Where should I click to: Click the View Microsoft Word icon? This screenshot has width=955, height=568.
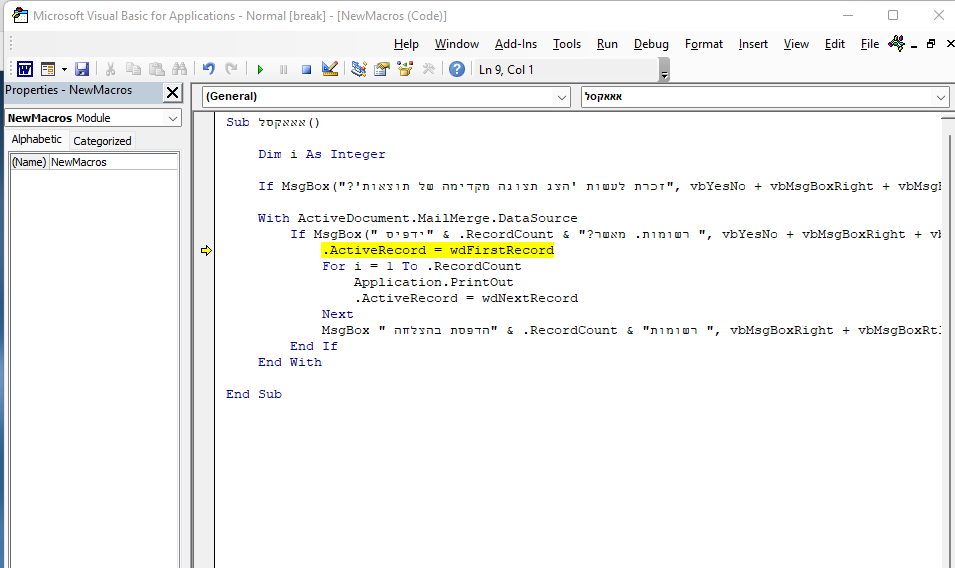point(25,69)
